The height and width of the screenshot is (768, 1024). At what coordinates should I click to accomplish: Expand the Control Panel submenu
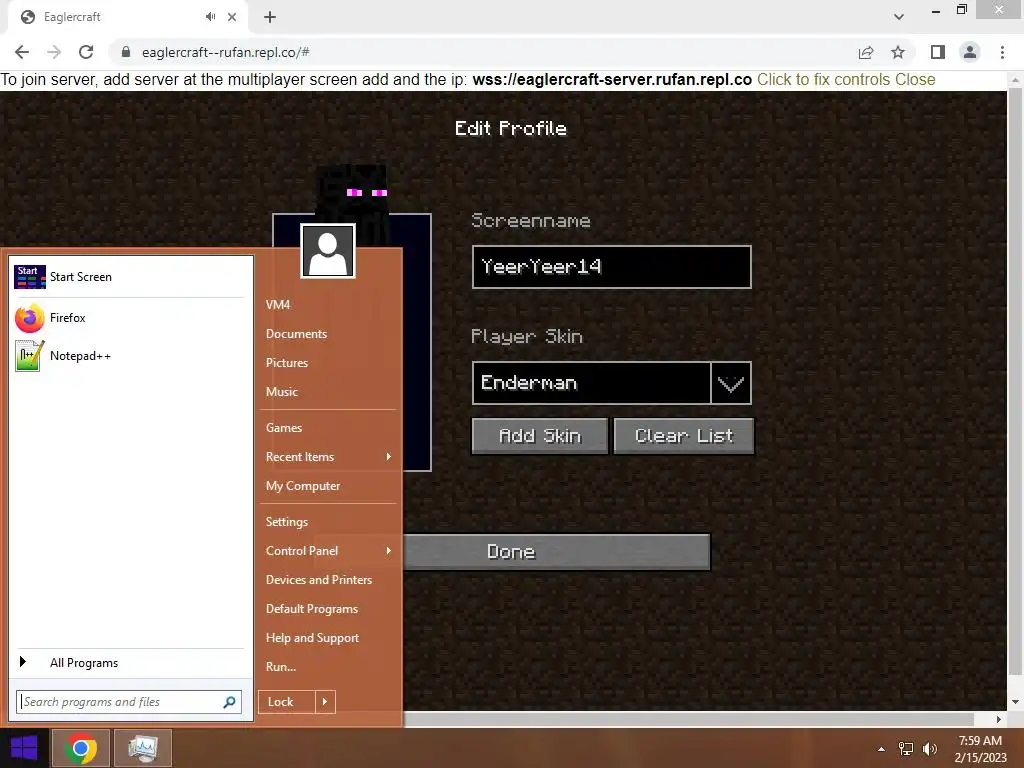point(389,551)
